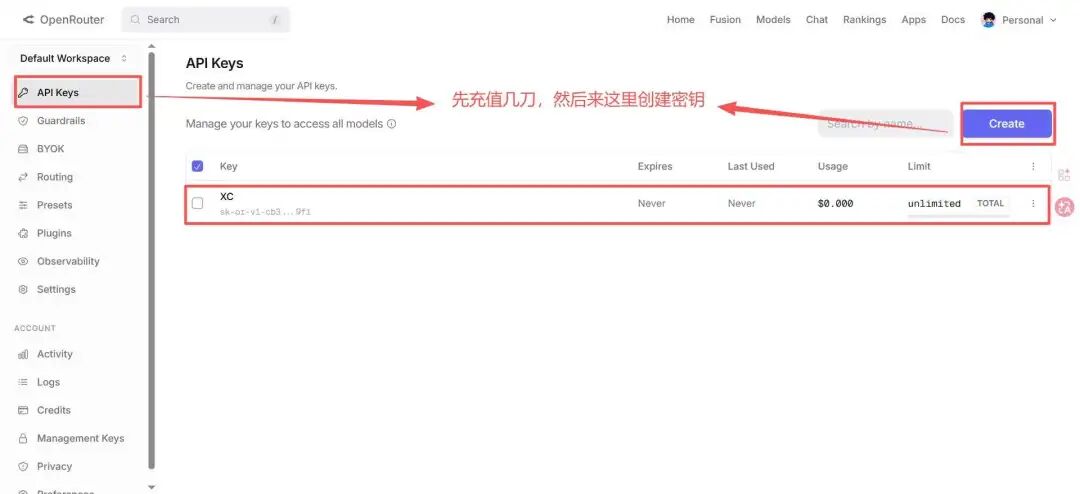Click the sidebar scroll-down arrow
The width and height of the screenshot is (1080, 494).
coord(152,487)
